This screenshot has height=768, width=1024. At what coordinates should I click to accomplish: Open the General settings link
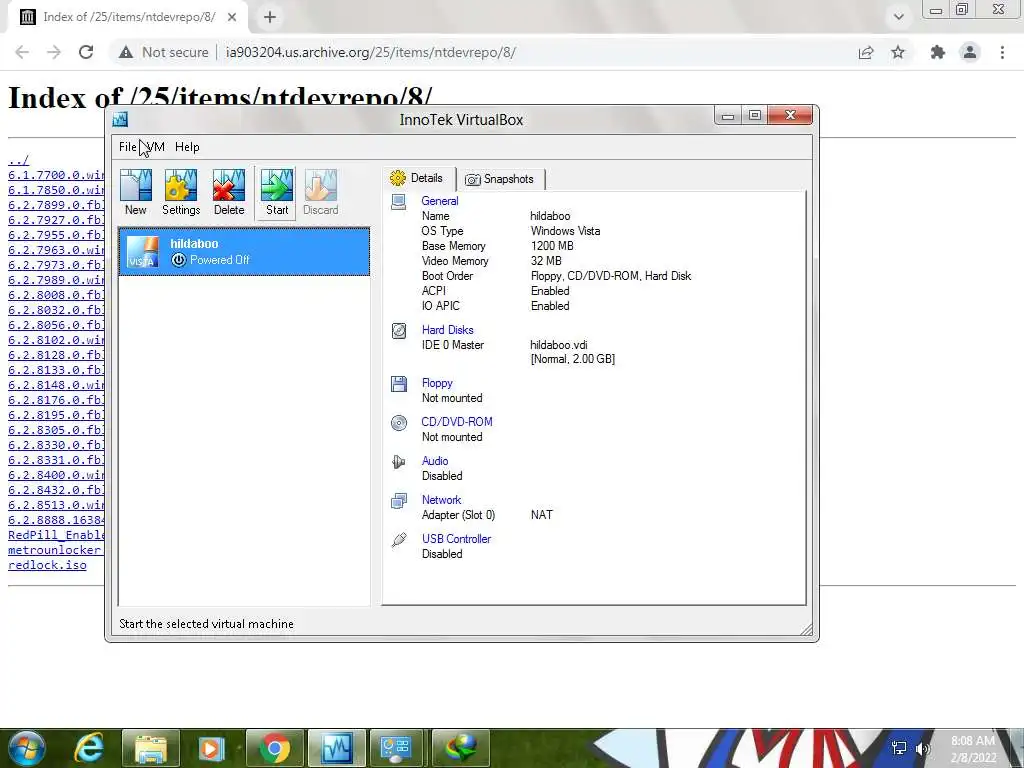tap(440, 201)
